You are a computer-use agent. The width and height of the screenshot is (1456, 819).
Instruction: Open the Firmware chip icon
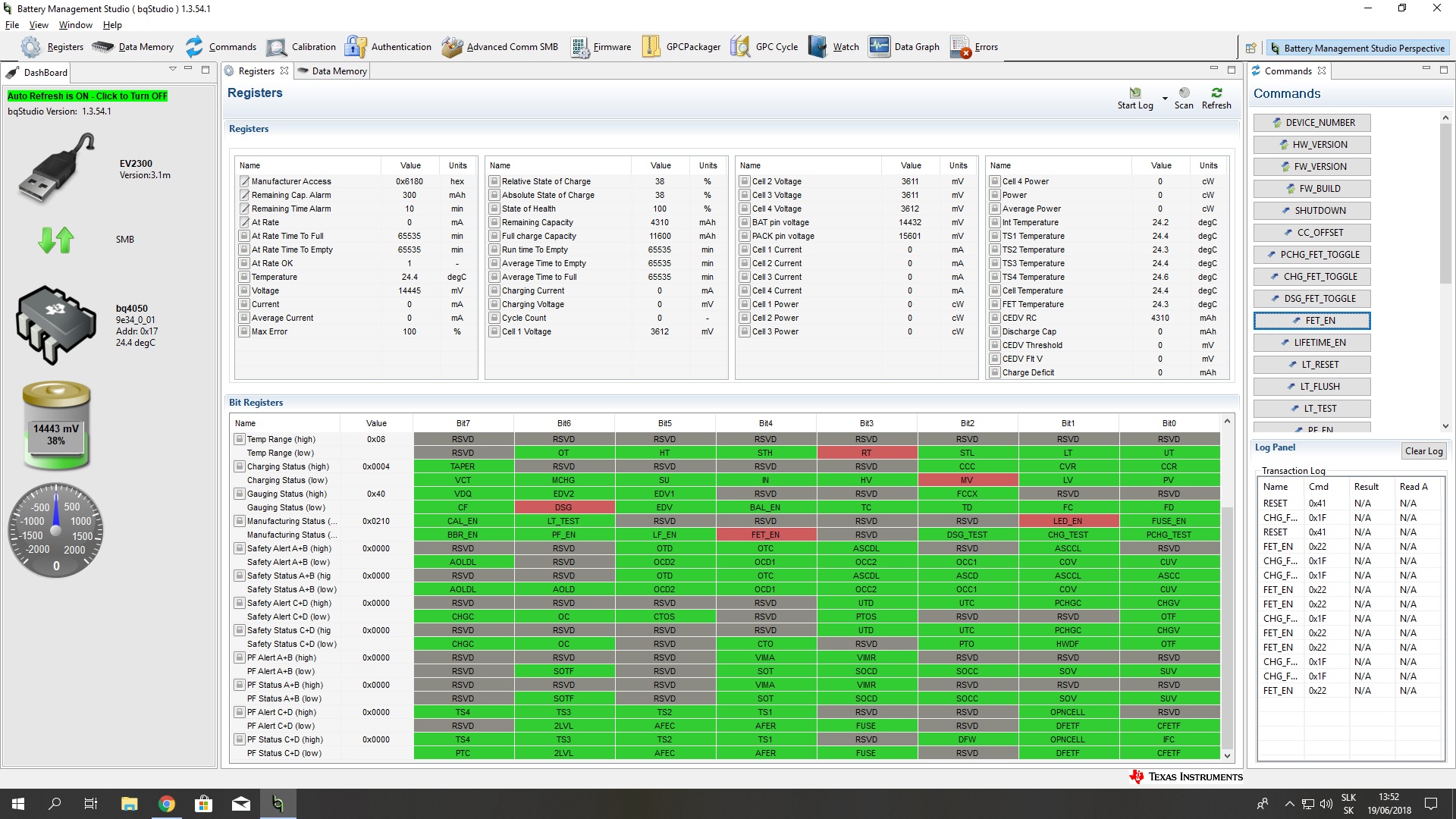pos(580,47)
